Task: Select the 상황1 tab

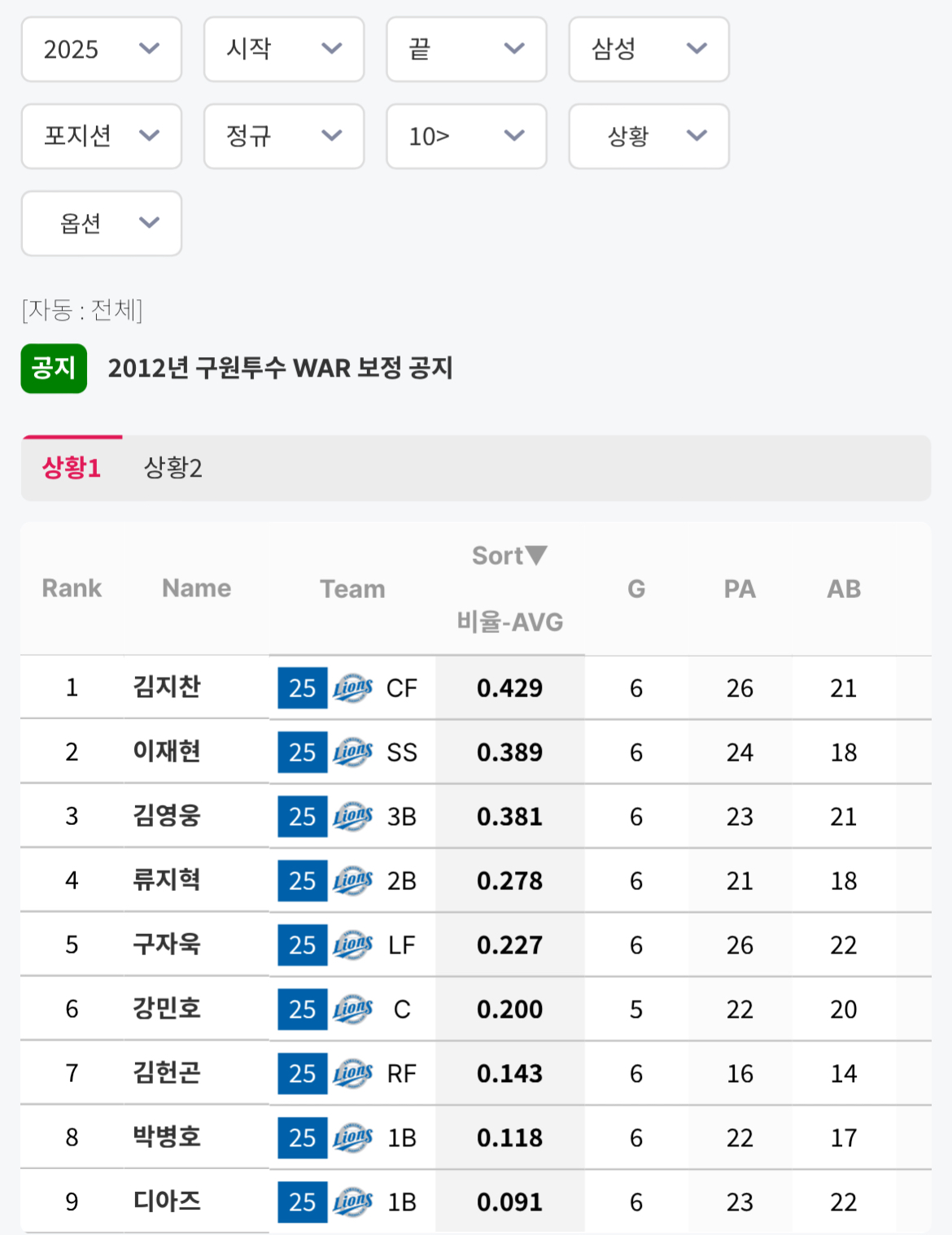Action: (72, 469)
